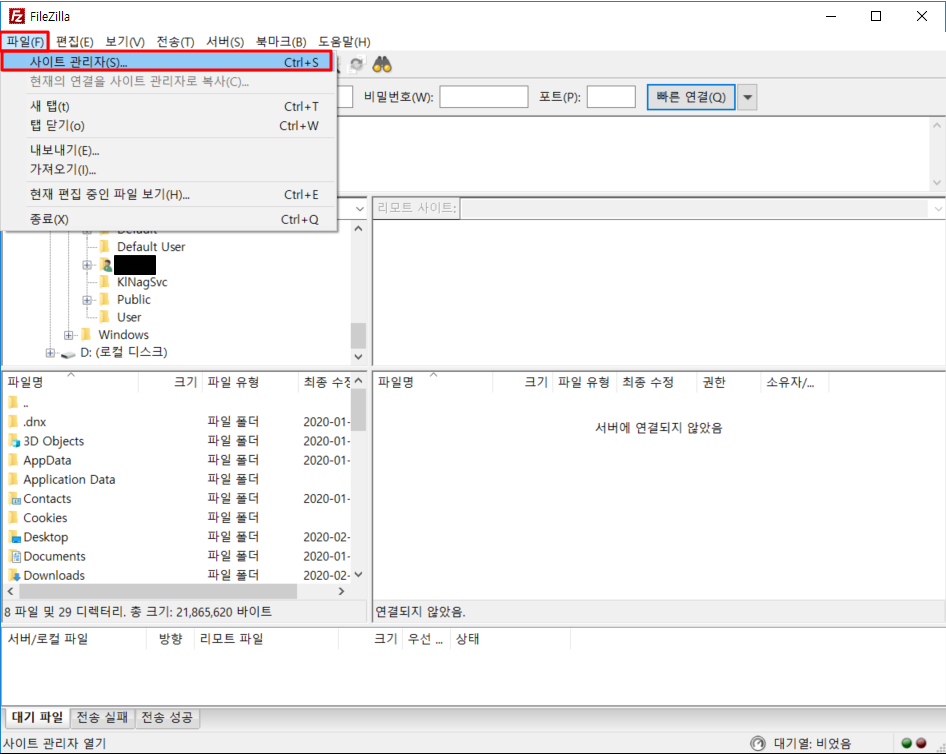This screenshot has width=946, height=754.
Task: Switch to the 전송 성공 tab
Action: click(x=167, y=717)
